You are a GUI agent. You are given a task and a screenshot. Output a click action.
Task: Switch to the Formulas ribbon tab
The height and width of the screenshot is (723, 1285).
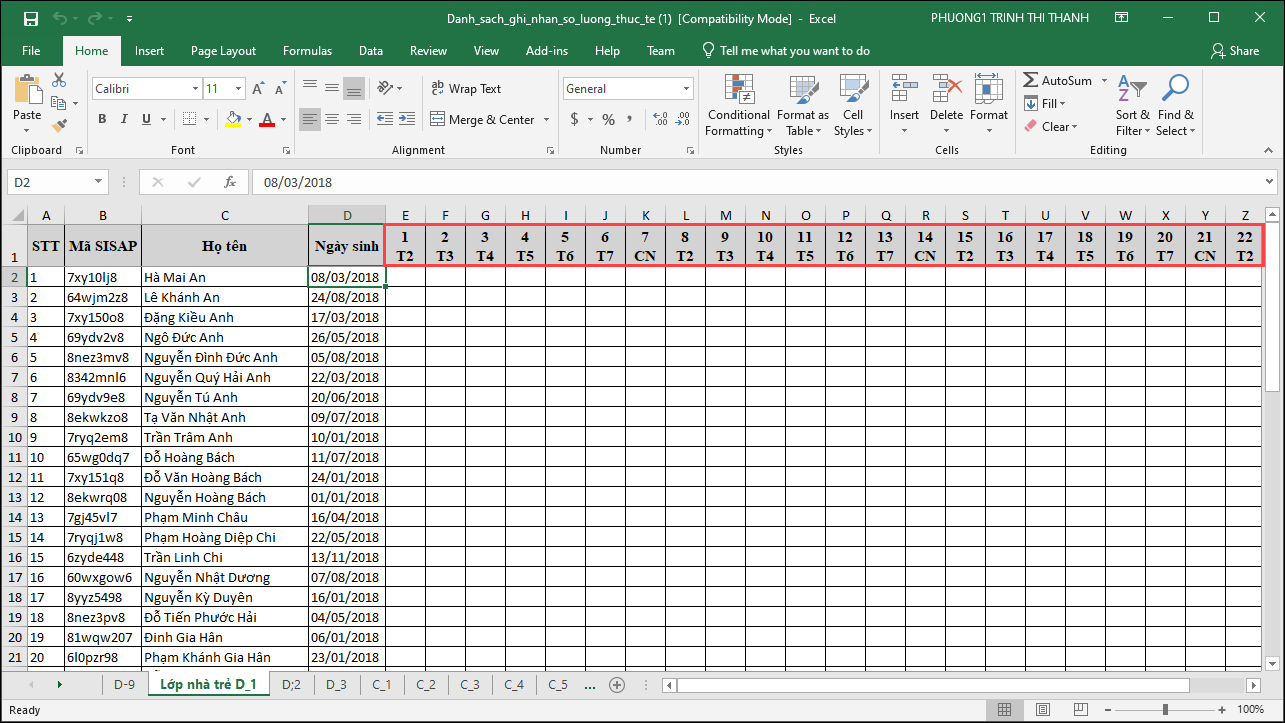pyautogui.click(x=307, y=51)
